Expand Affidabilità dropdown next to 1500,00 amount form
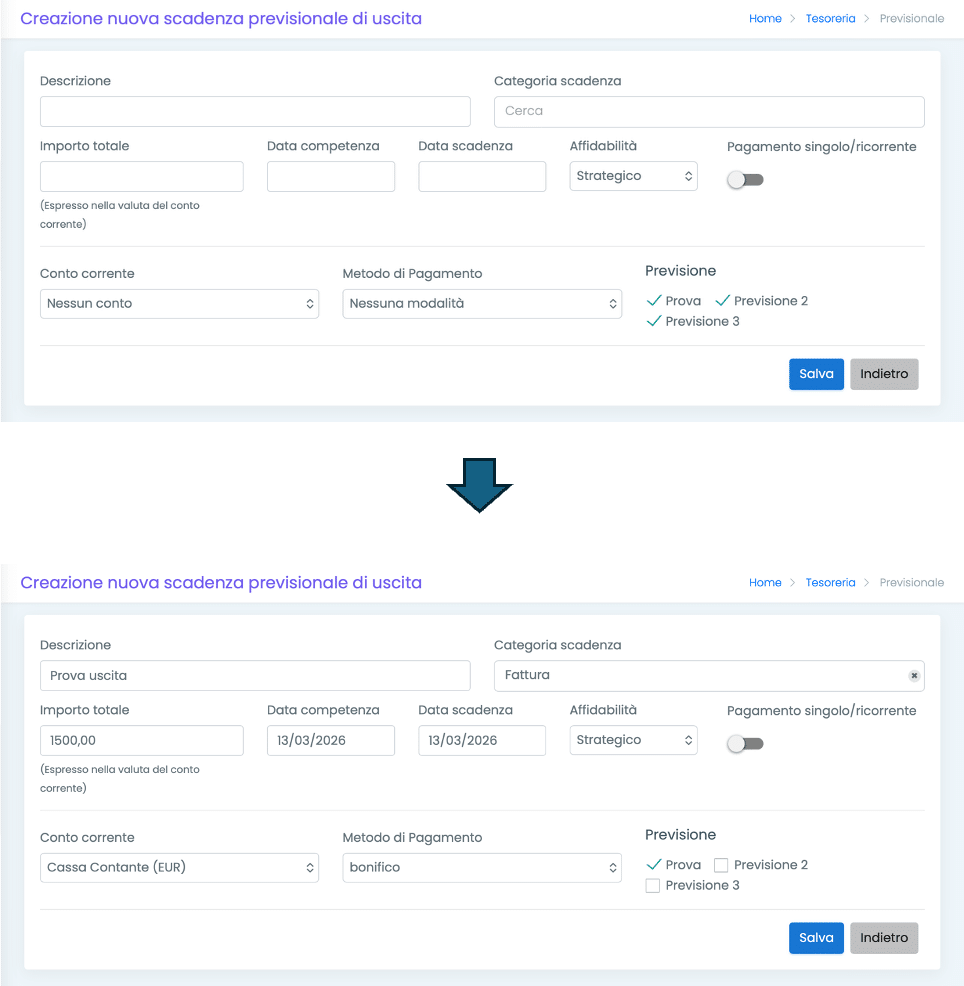Screen dimensions: 964x986 (633, 740)
